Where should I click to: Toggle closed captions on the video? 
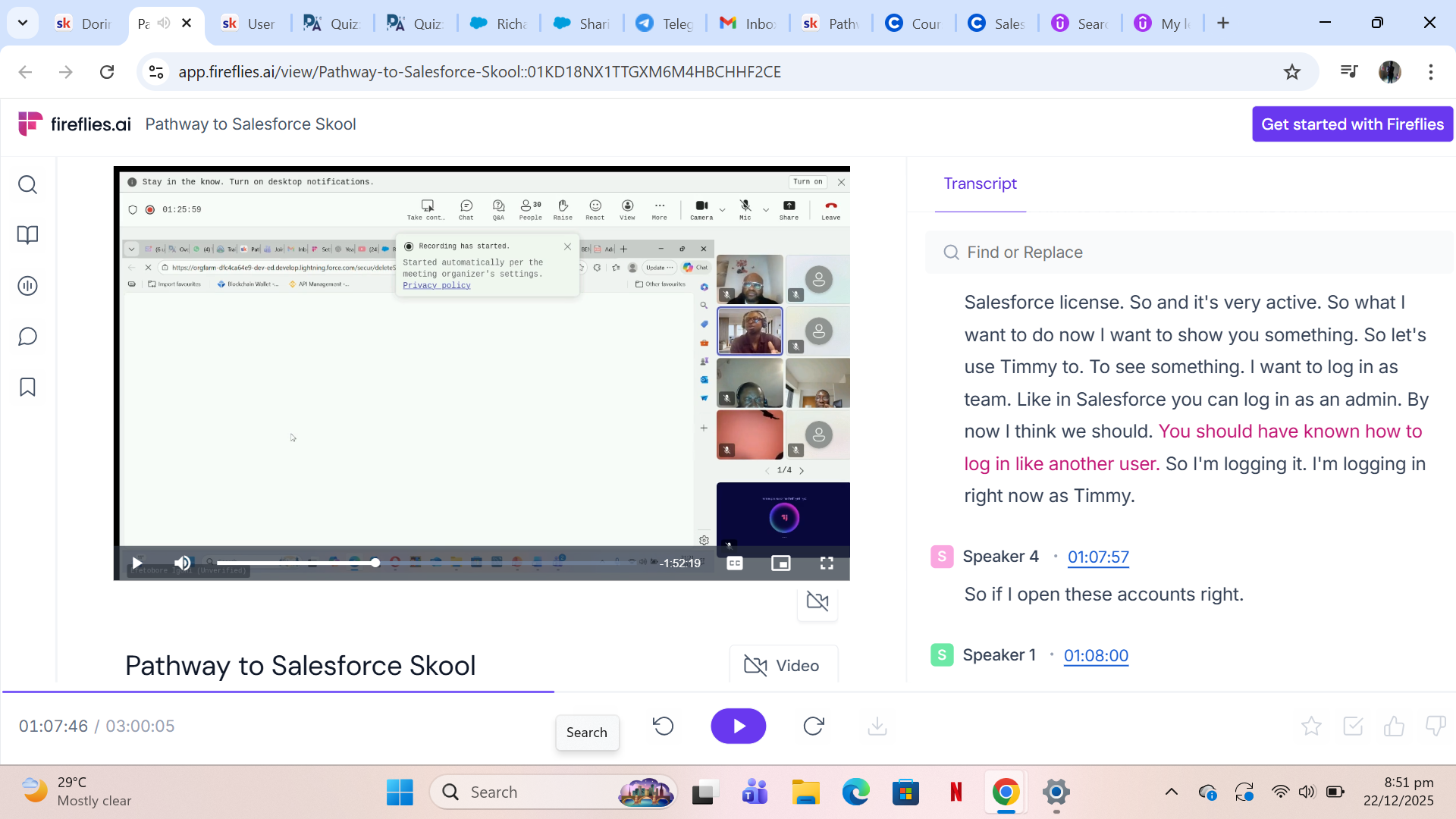pyautogui.click(x=735, y=563)
